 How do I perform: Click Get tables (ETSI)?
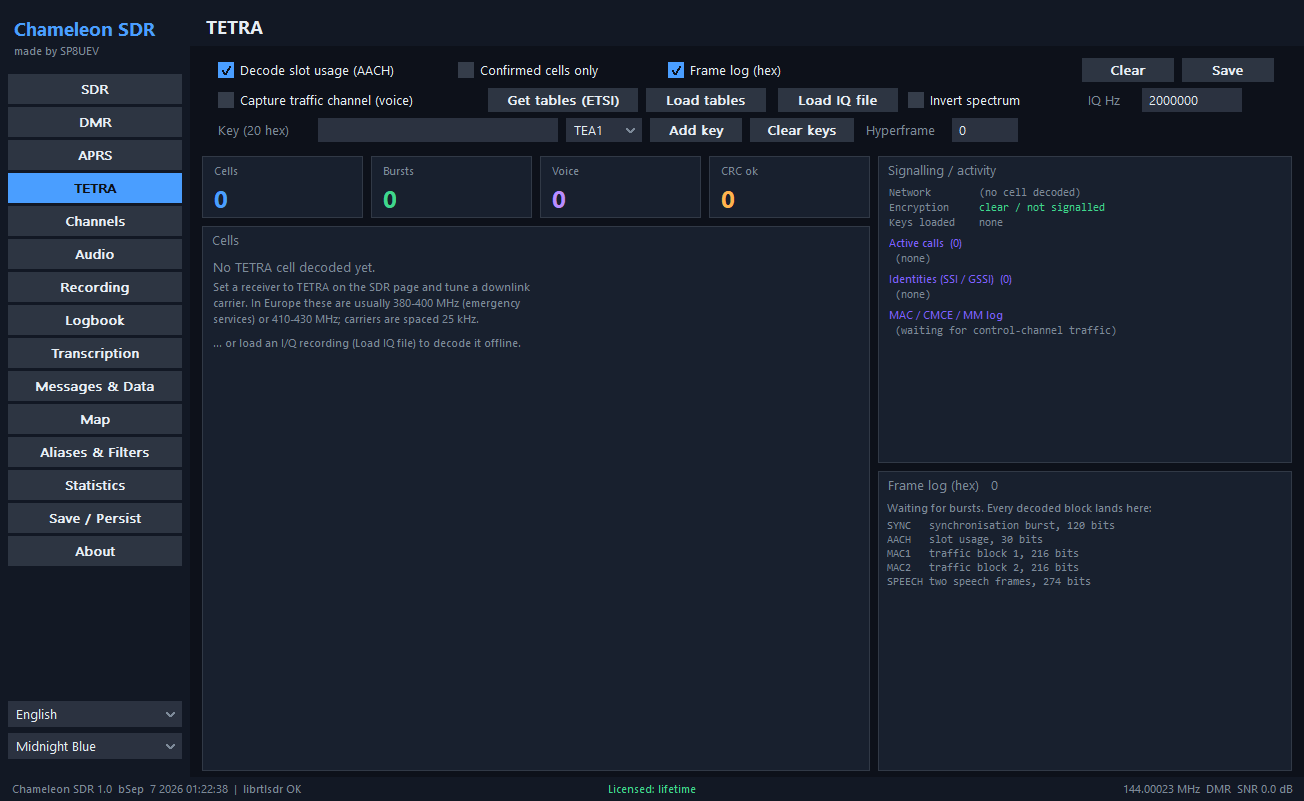click(x=563, y=100)
